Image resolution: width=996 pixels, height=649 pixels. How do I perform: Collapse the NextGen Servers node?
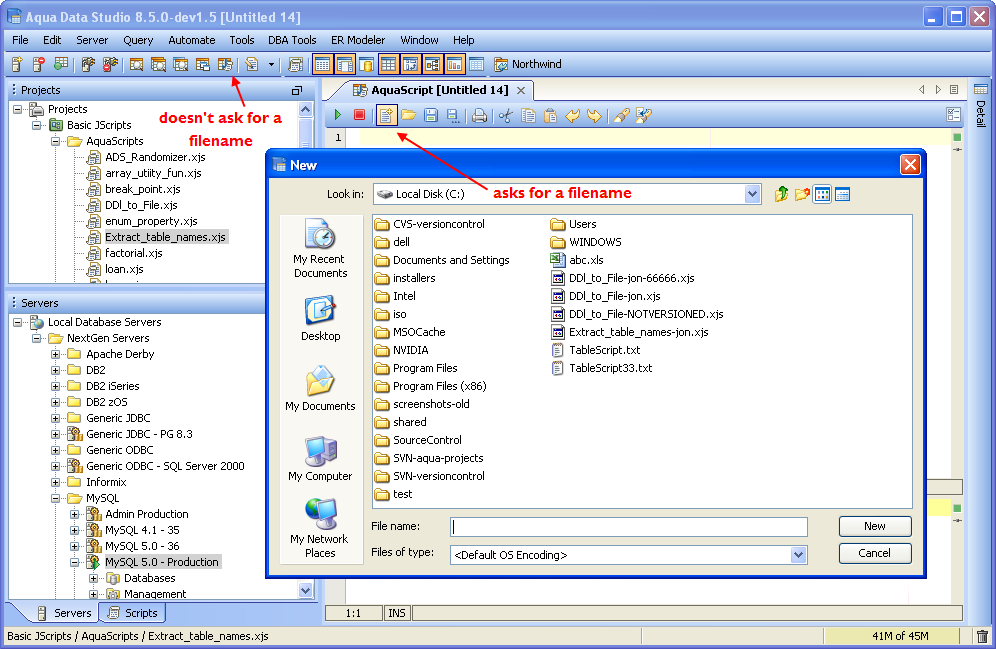(x=37, y=338)
